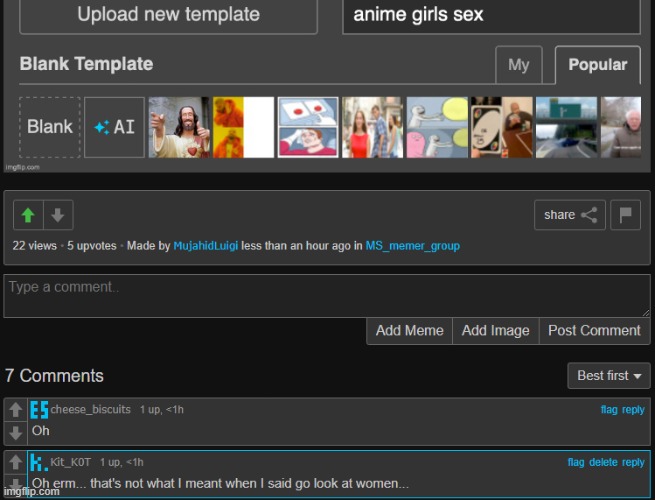Click the Upload new template button
Viewport: 655px width, 500px height.
point(168,15)
